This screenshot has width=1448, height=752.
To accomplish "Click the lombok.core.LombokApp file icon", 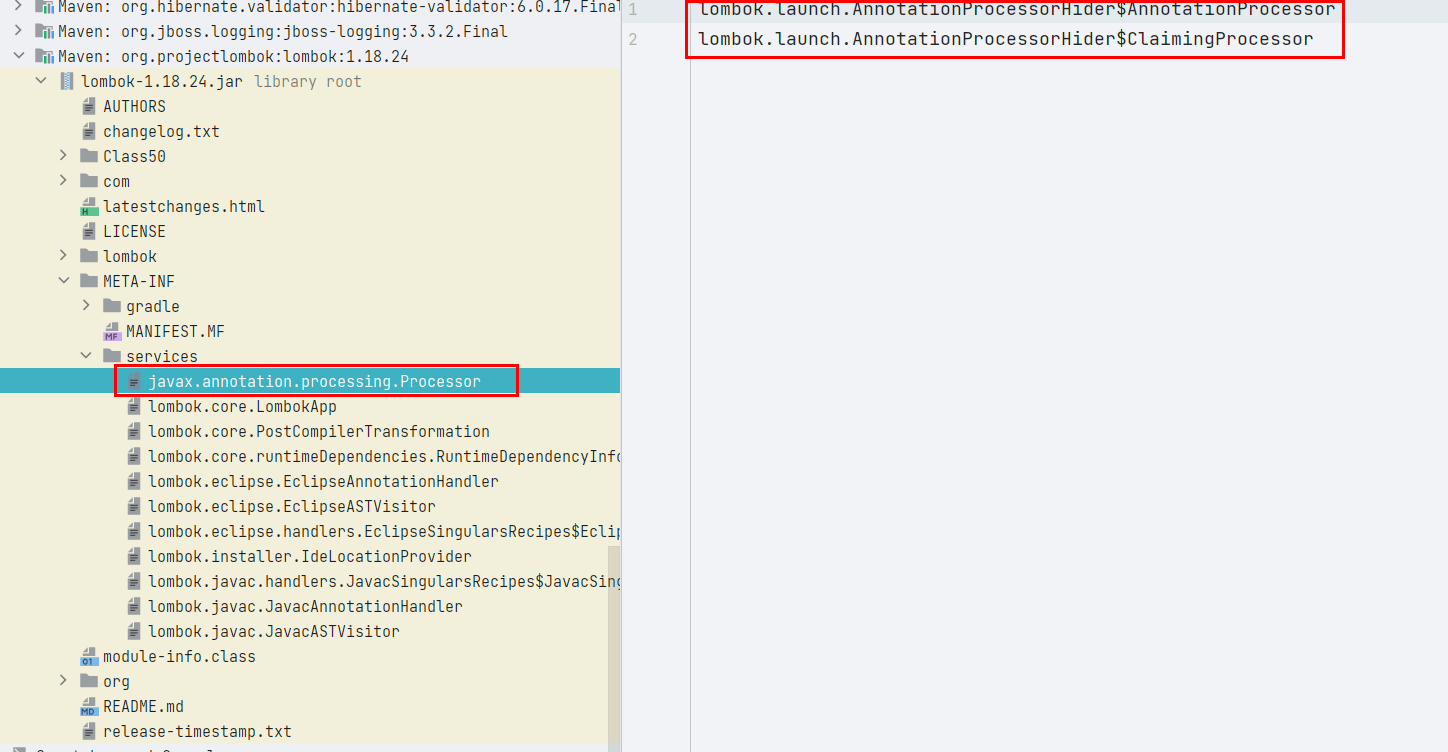I will [x=134, y=406].
